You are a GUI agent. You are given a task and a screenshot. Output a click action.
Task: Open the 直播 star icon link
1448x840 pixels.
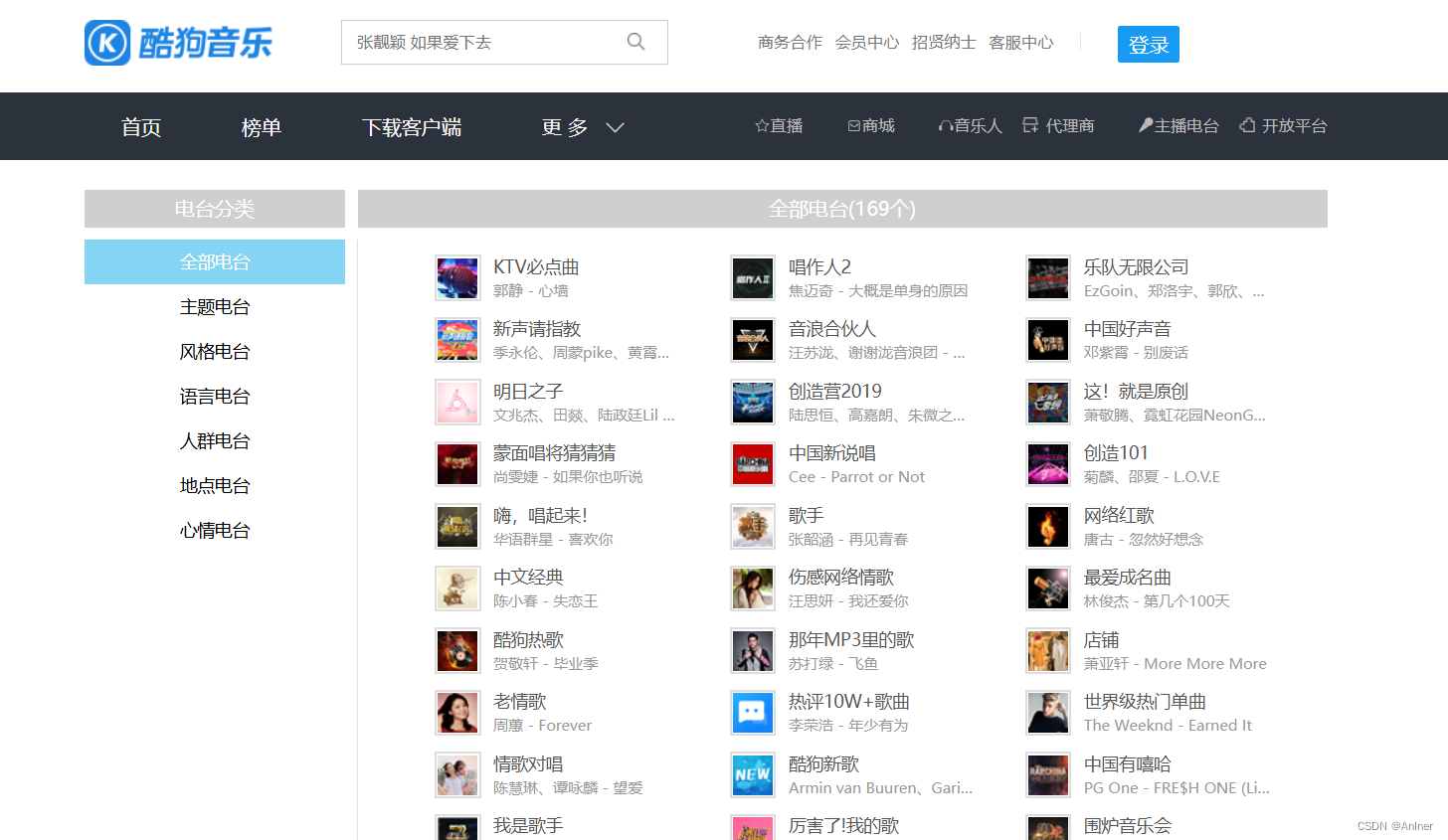click(762, 126)
